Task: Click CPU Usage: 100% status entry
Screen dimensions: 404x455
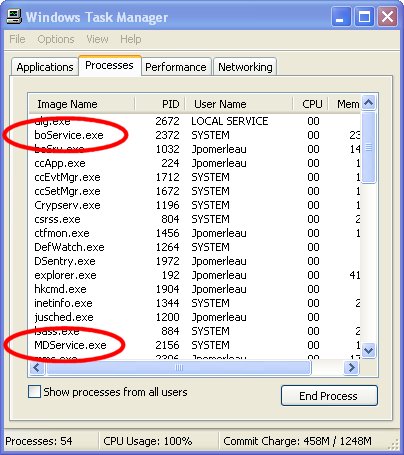Action: click(148, 441)
